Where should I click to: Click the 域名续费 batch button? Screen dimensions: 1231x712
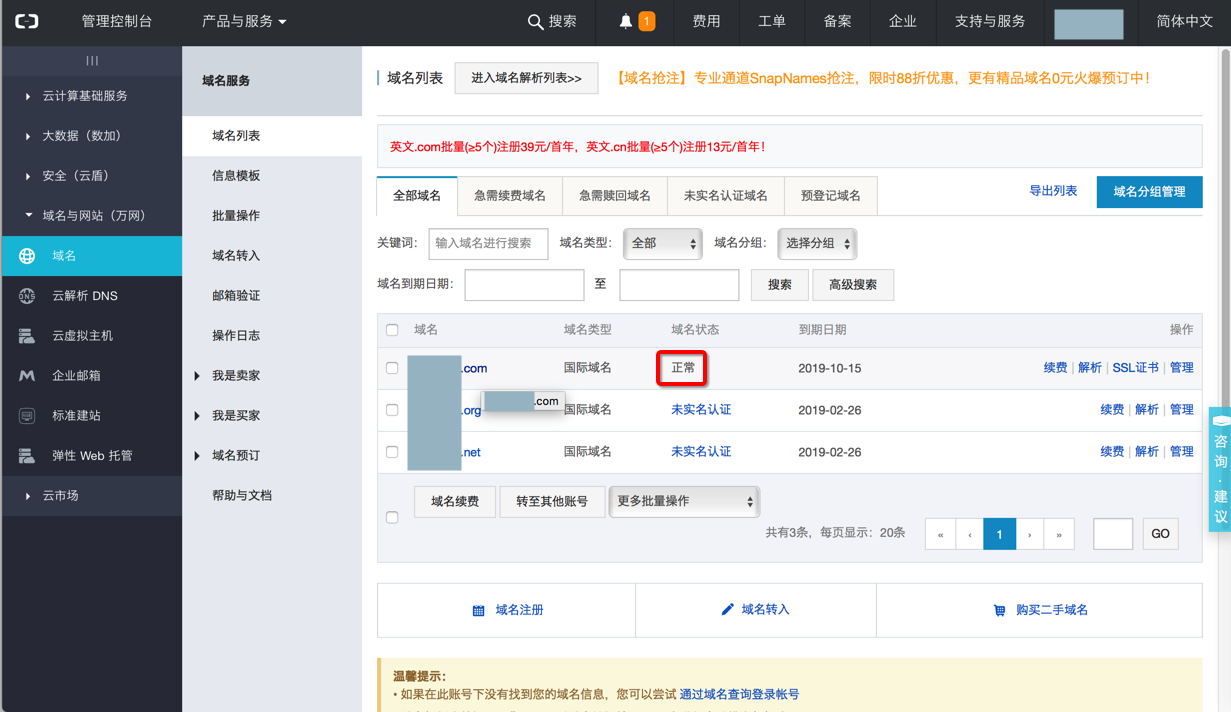coord(455,502)
